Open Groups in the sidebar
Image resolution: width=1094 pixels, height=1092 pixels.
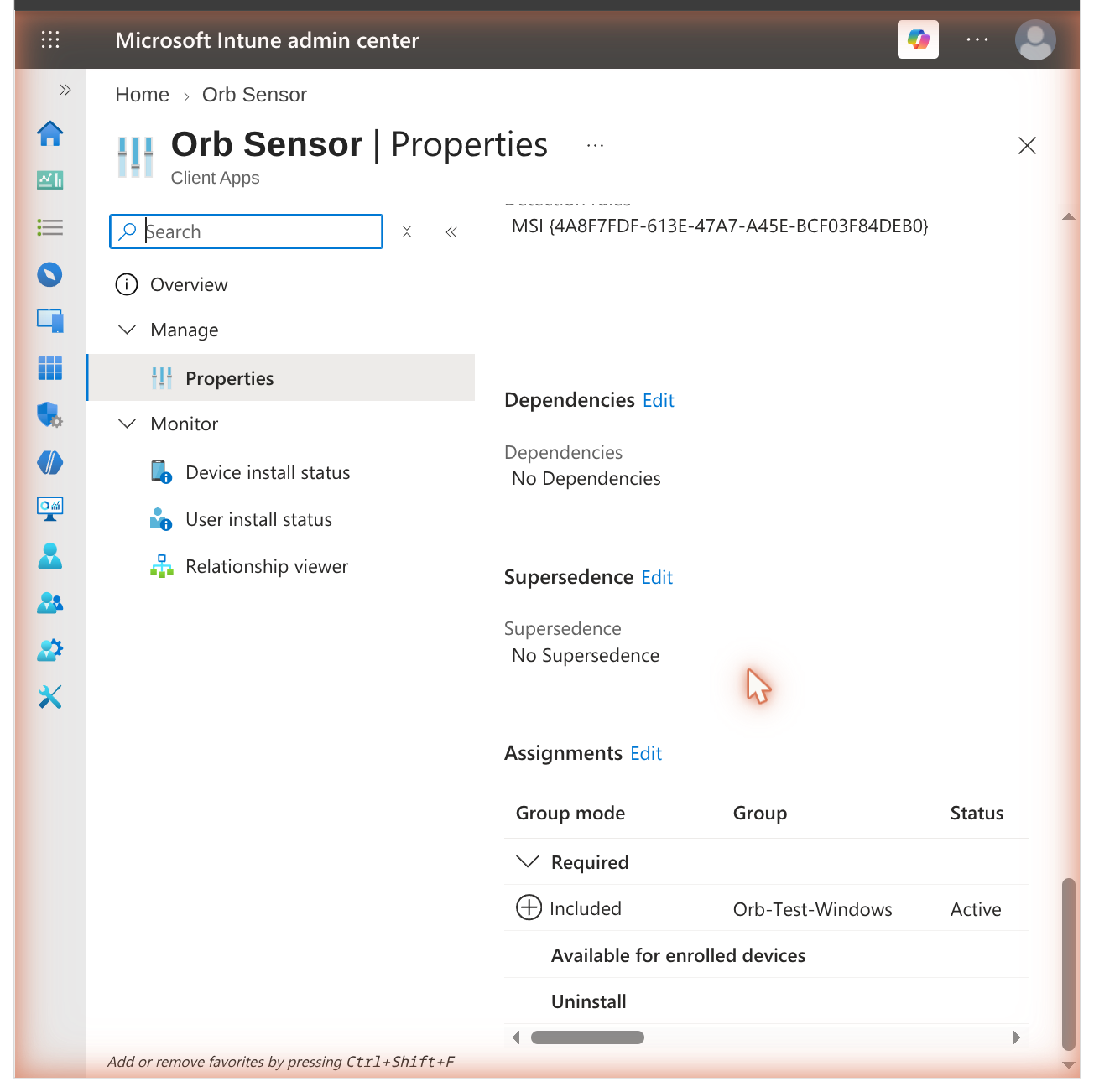pos(50,603)
